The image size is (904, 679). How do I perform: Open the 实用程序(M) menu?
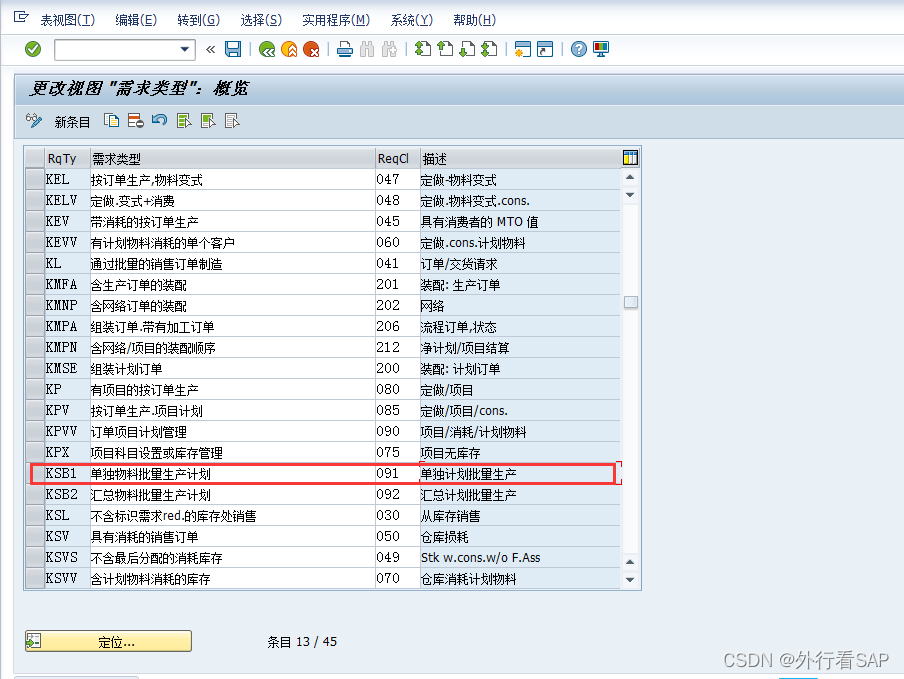pos(336,20)
